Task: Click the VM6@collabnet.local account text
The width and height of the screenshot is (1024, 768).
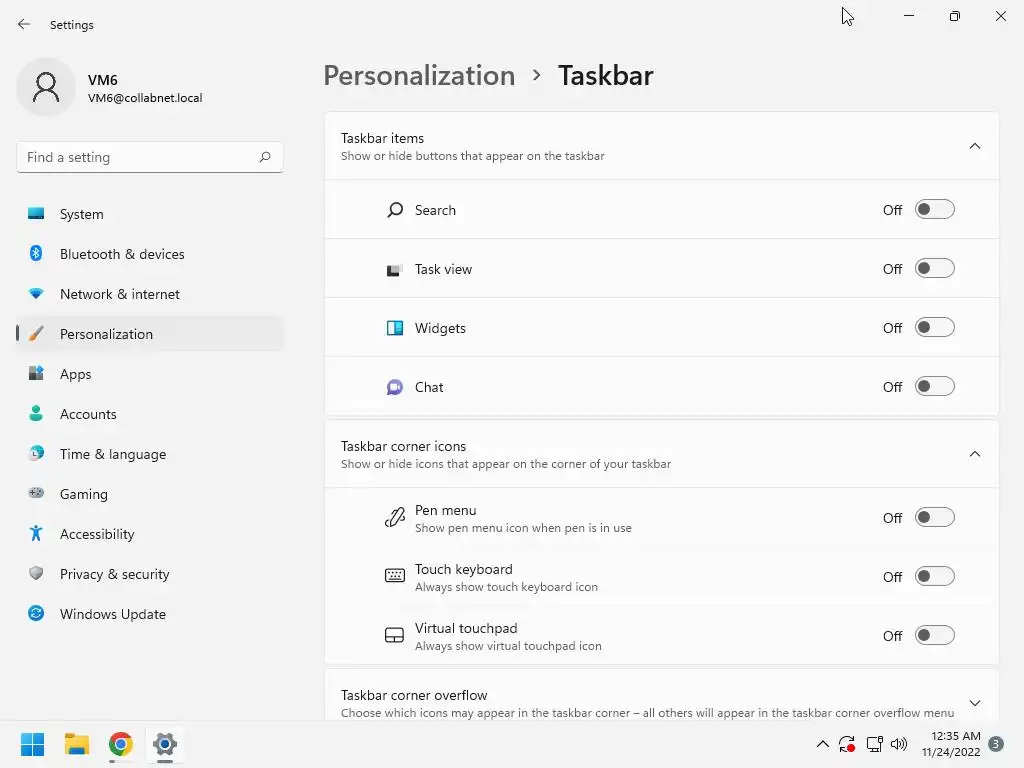Action: click(145, 98)
